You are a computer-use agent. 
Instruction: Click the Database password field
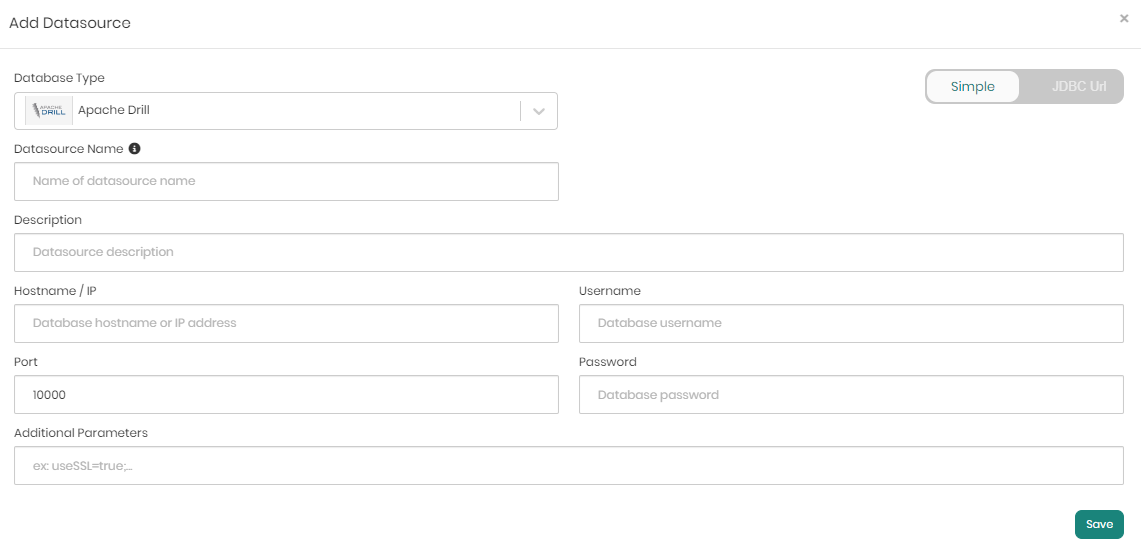point(851,395)
